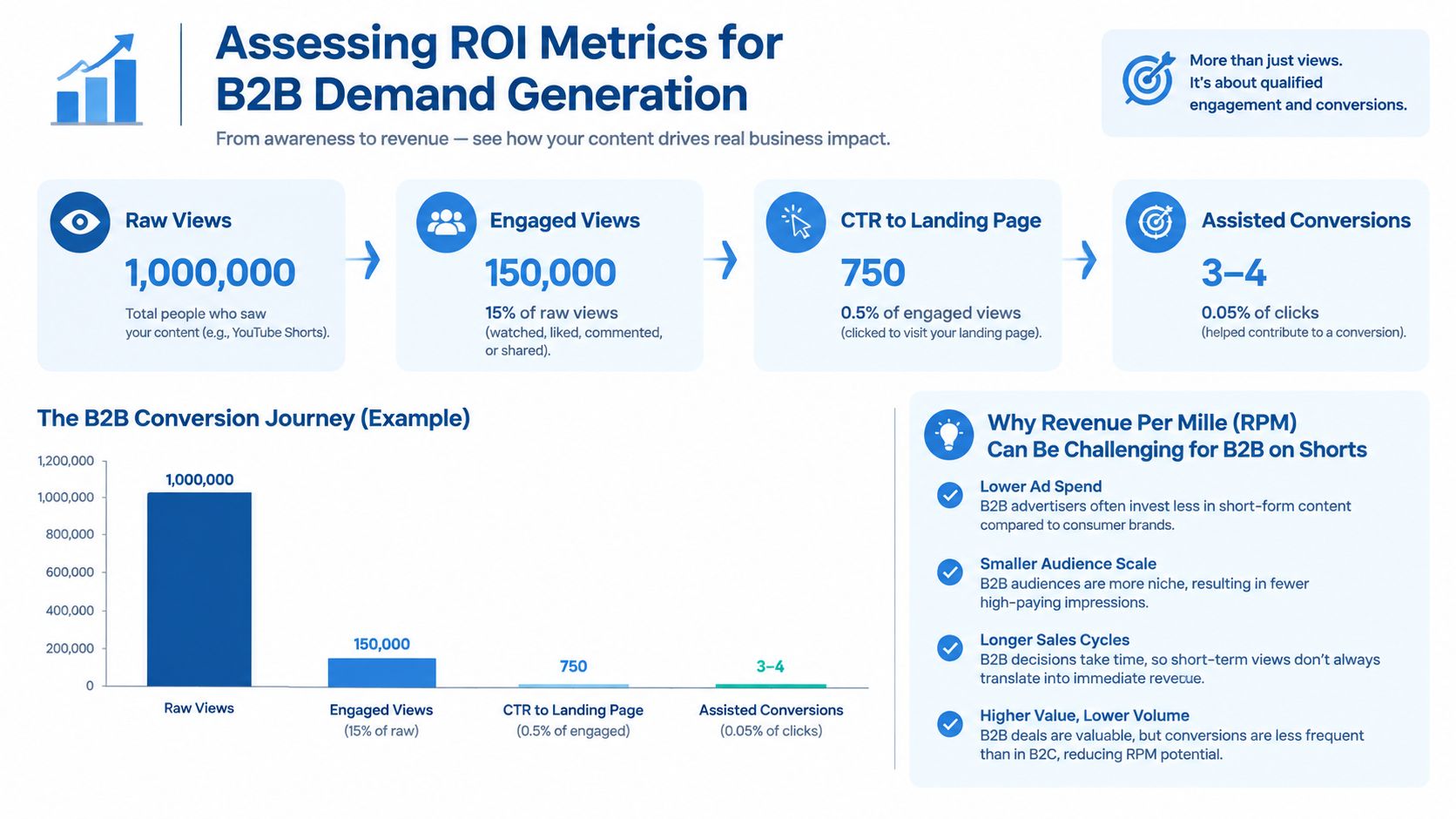Click the 'Engaged Views' card title
The image size is (1456, 819).
pos(564,220)
